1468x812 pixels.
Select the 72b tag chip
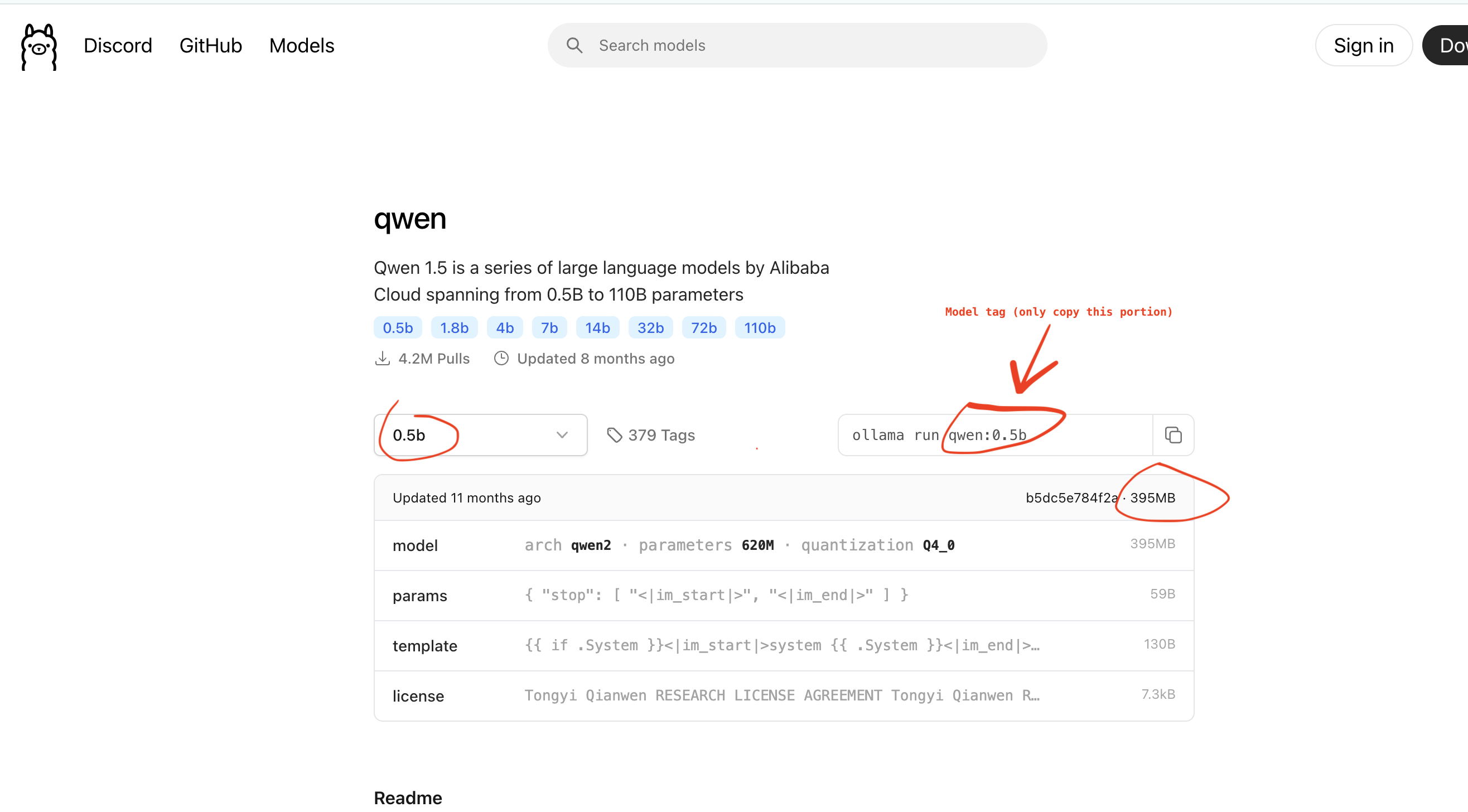coord(704,328)
